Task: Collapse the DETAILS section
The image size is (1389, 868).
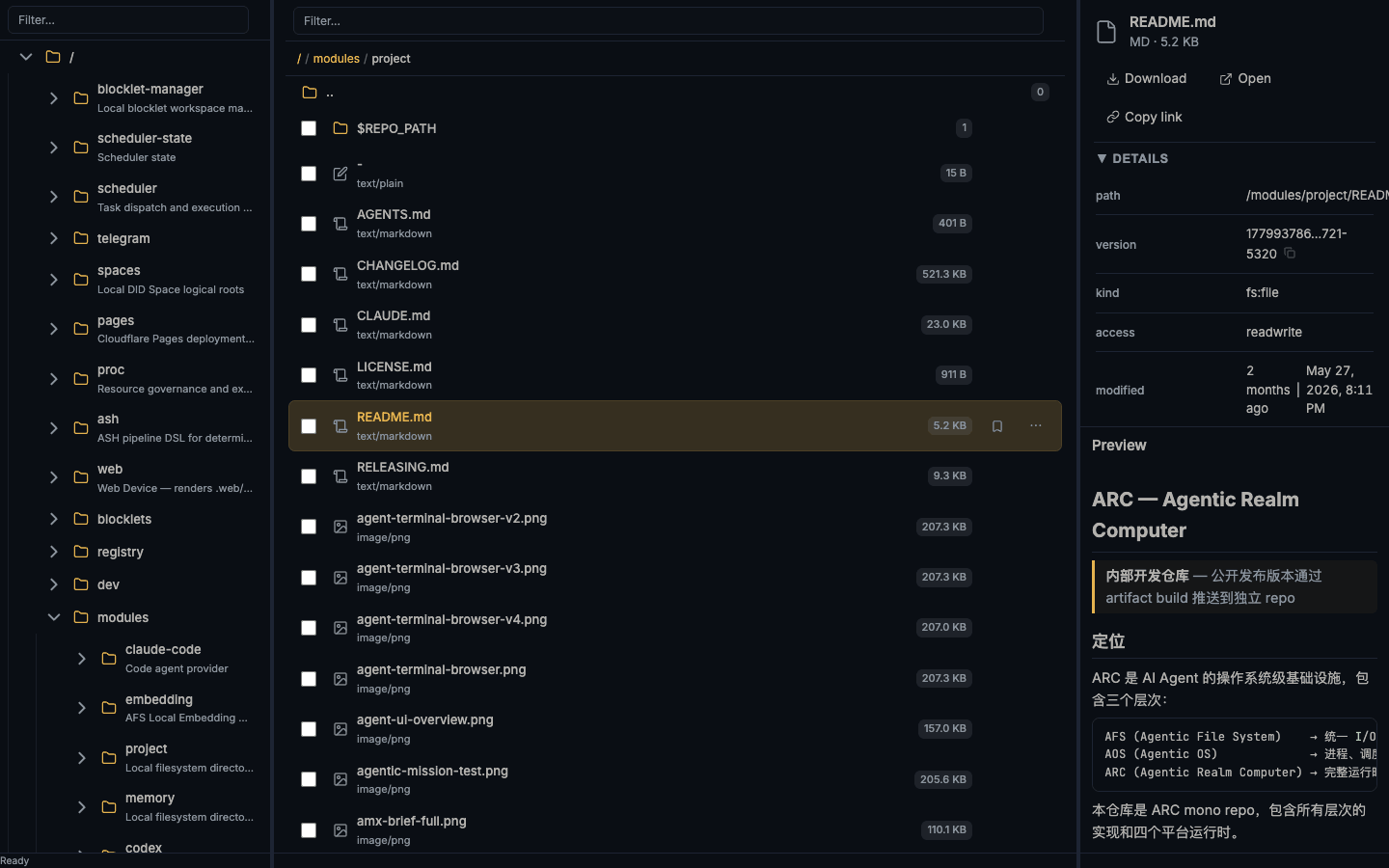Action: pos(1132,158)
